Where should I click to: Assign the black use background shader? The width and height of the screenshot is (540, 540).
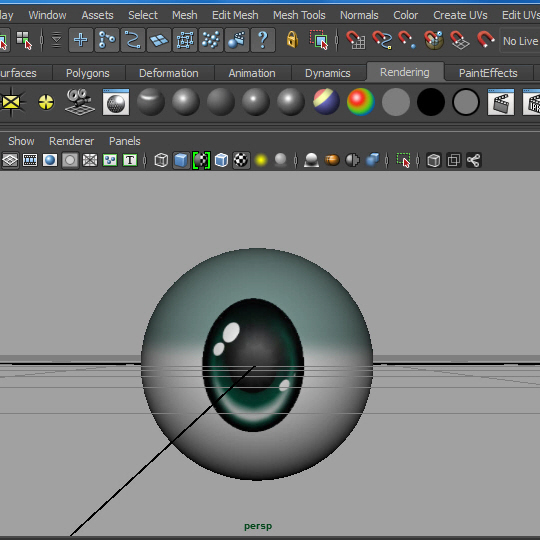pyautogui.click(x=431, y=102)
